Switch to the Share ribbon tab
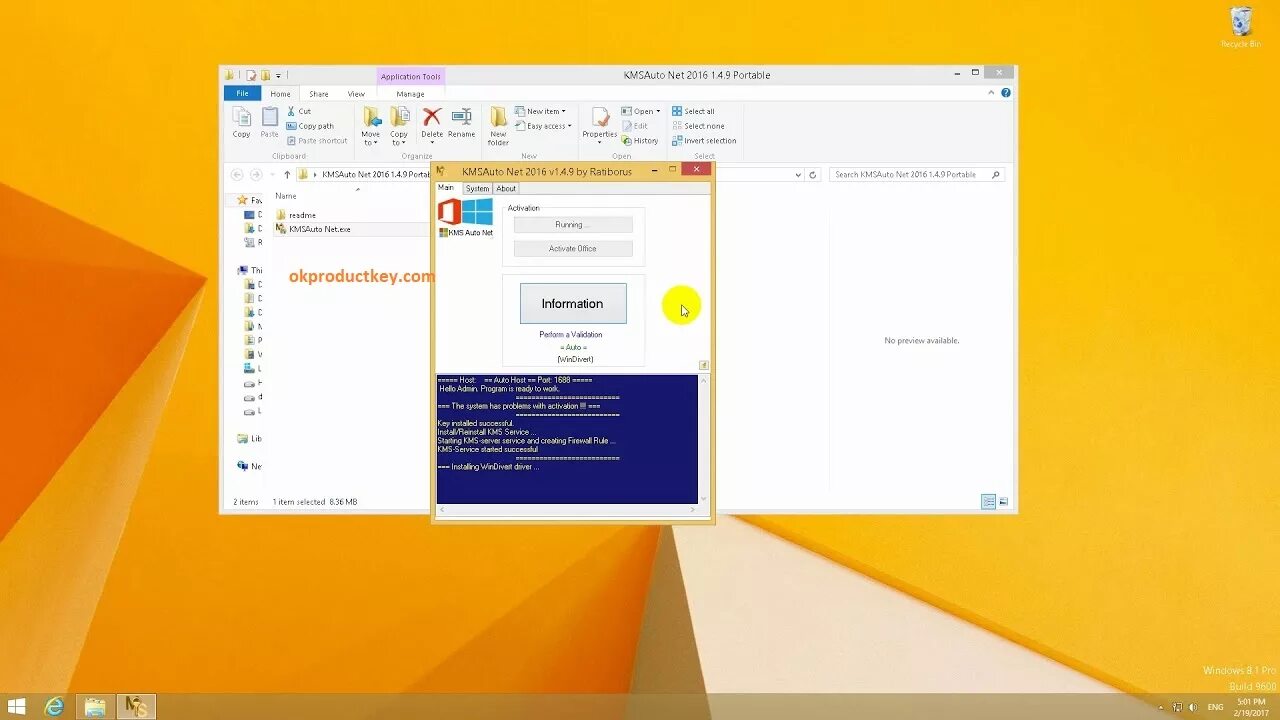This screenshot has width=1280, height=720. pyautogui.click(x=319, y=94)
